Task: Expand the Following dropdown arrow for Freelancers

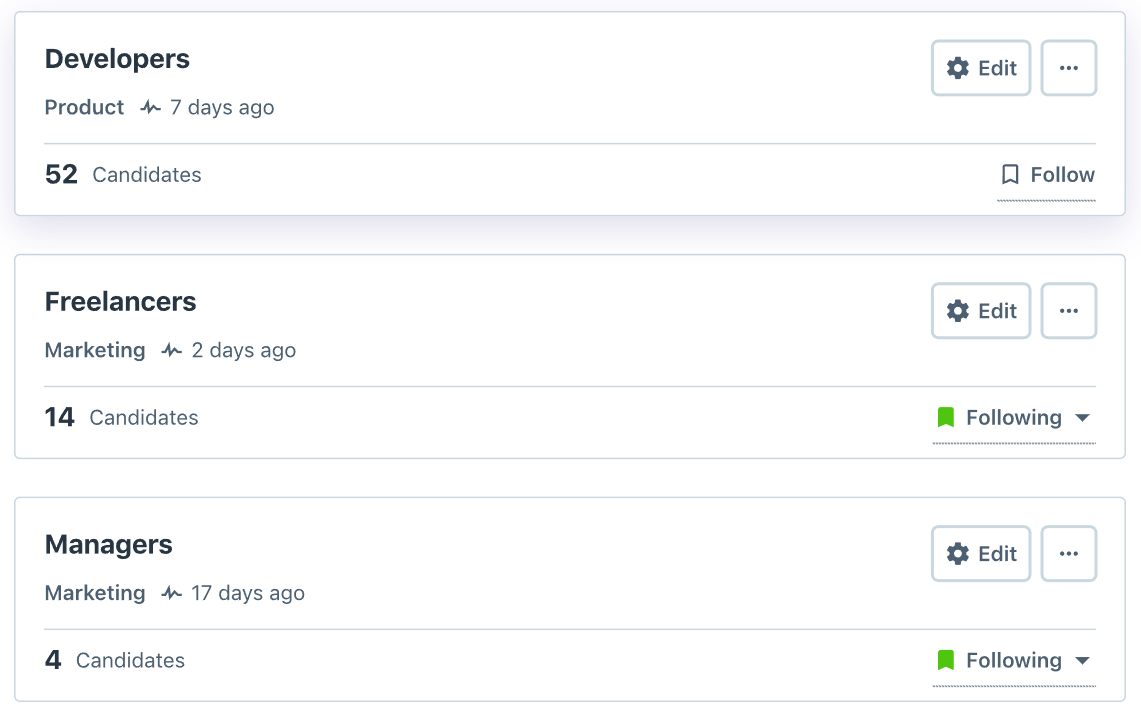Action: click(1082, 418)
